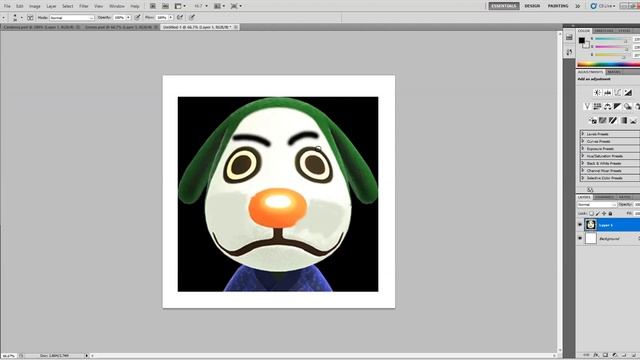The height and width of the screenshot is (360, 640).
Task: Add a Hue/Saturation adjustment
Action: [x=597, y=107]
